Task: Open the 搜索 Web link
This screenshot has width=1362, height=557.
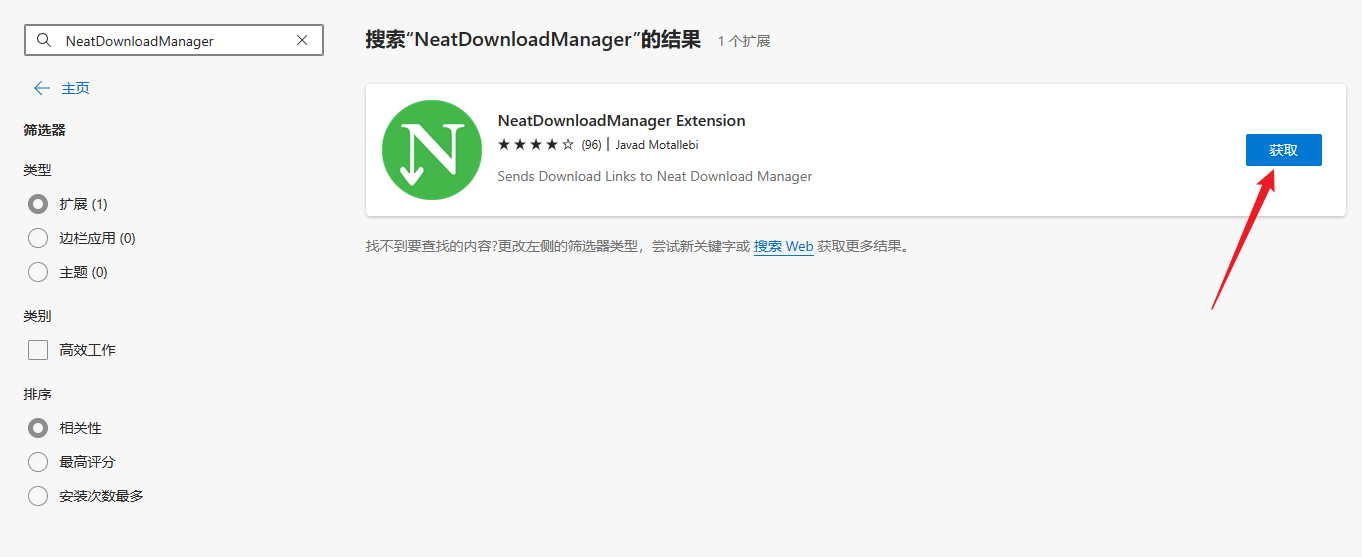Action: 783,246
